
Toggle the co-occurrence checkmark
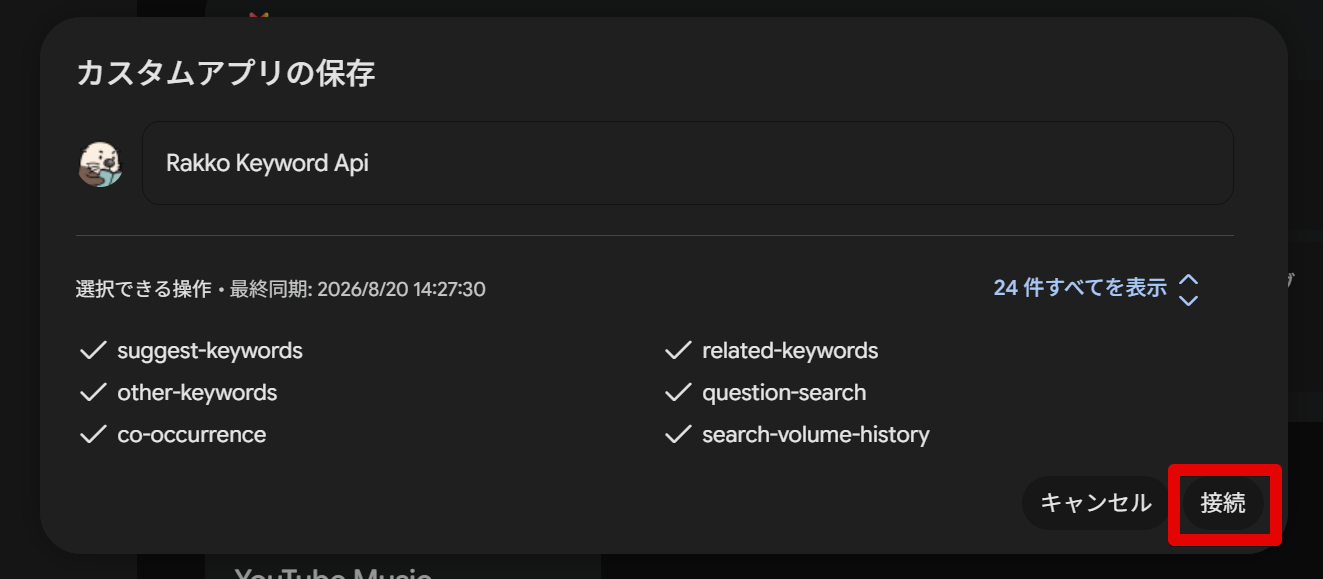[x=93, y=435]
